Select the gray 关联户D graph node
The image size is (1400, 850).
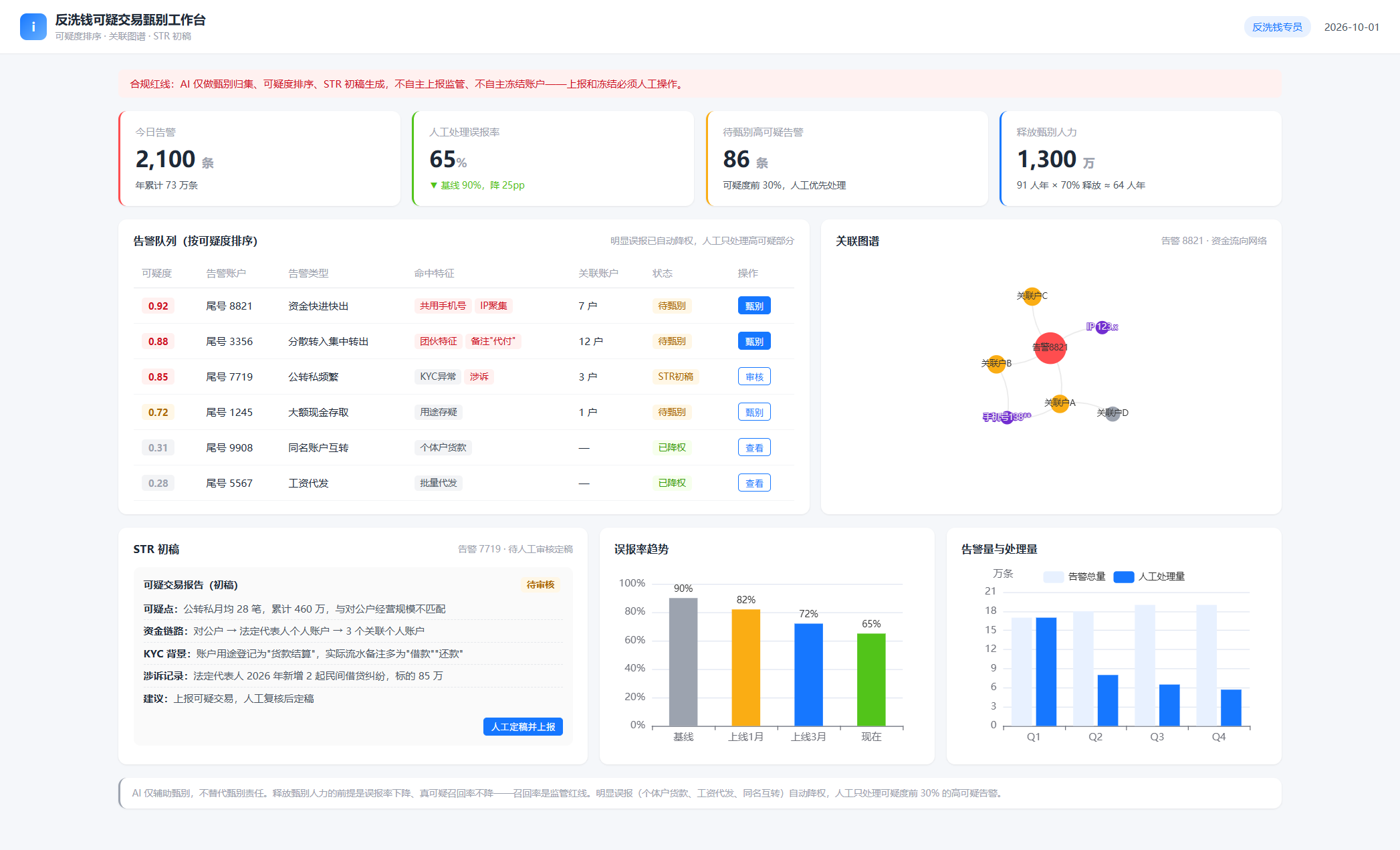1113,413
